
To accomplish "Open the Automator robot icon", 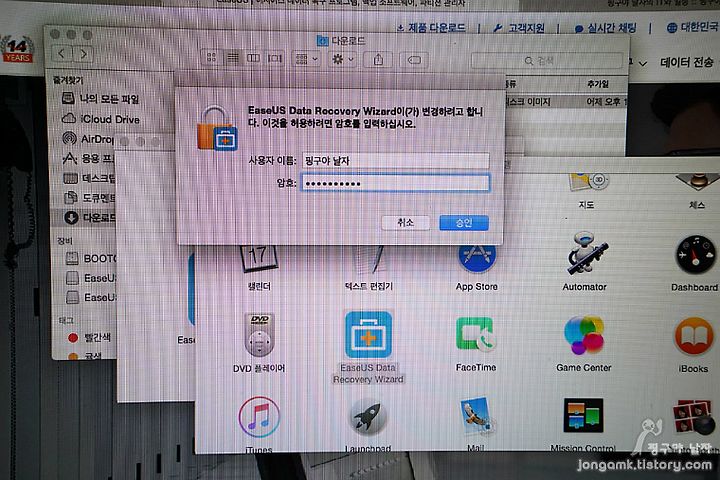I will tap(585, 254).
